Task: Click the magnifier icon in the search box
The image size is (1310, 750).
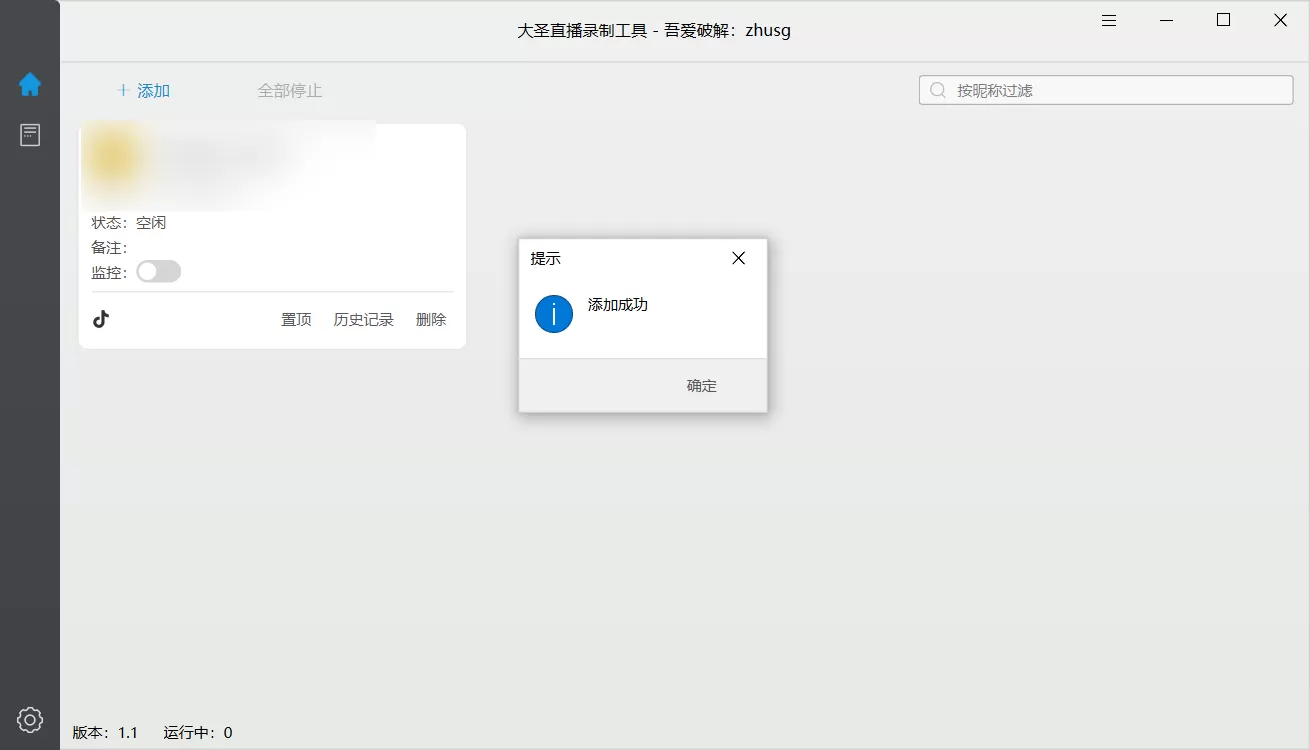Action: point(936,89)
